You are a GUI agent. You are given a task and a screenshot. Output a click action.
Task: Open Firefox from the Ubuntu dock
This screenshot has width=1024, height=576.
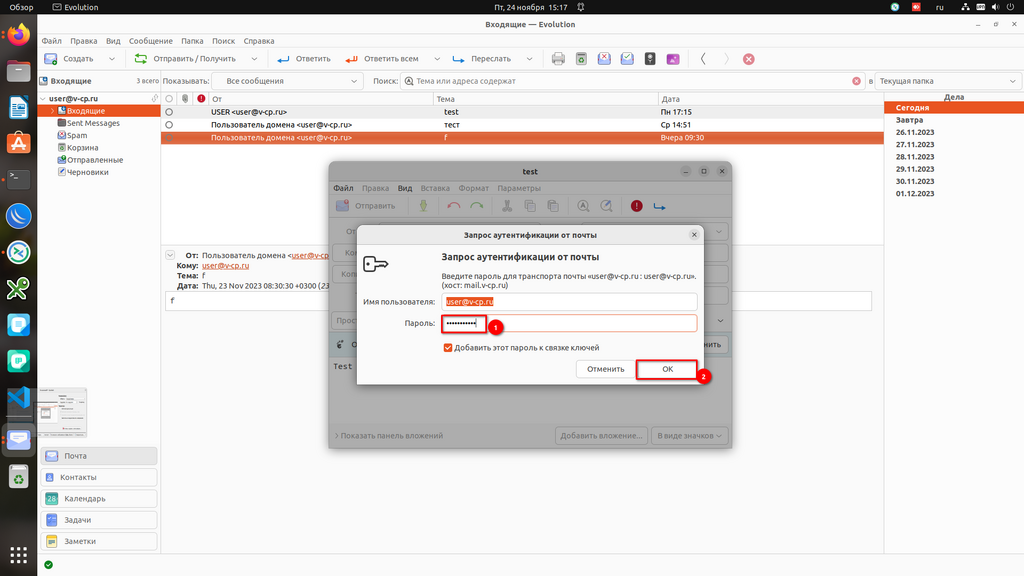18,35
